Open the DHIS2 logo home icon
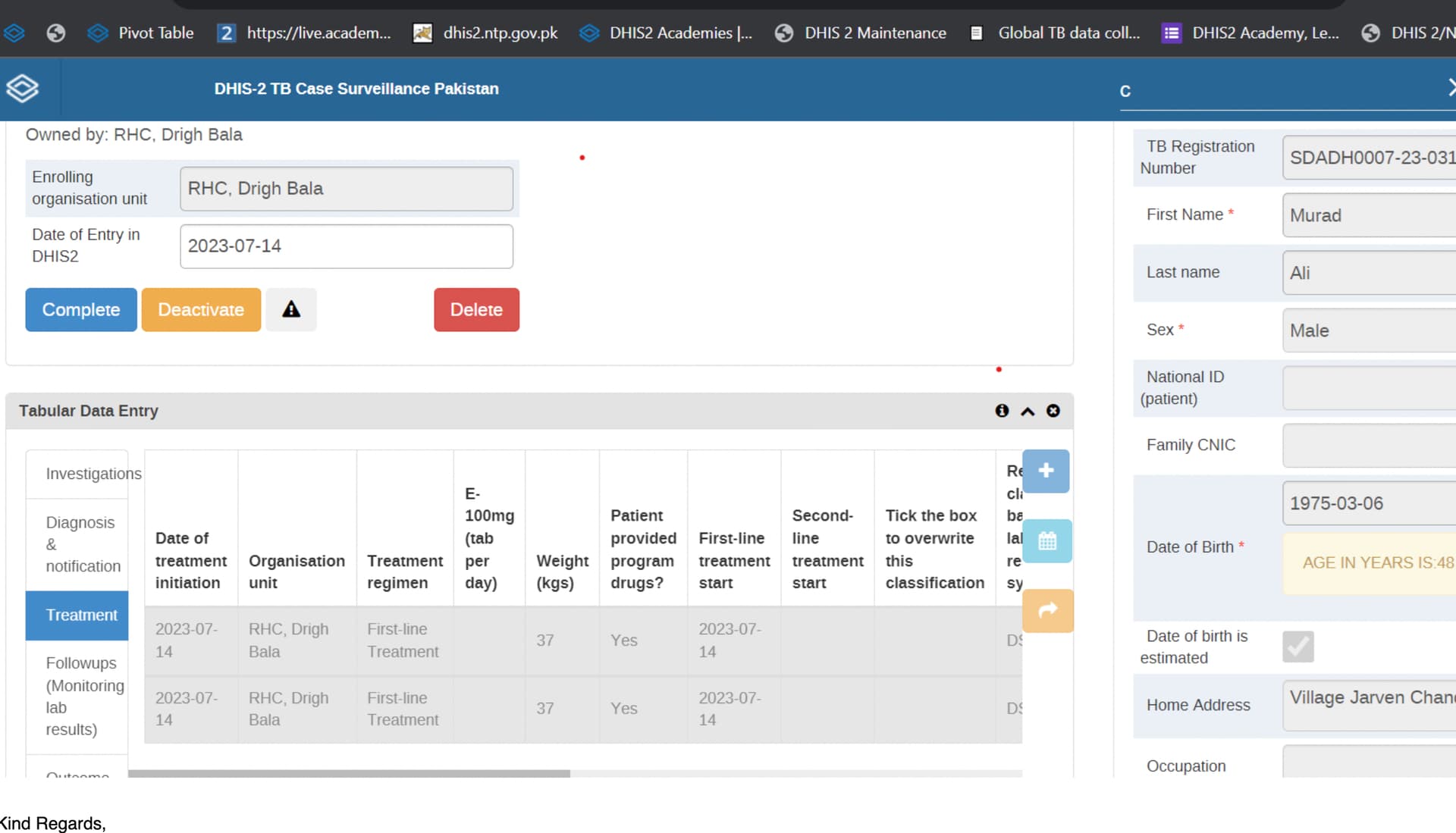 23,89
